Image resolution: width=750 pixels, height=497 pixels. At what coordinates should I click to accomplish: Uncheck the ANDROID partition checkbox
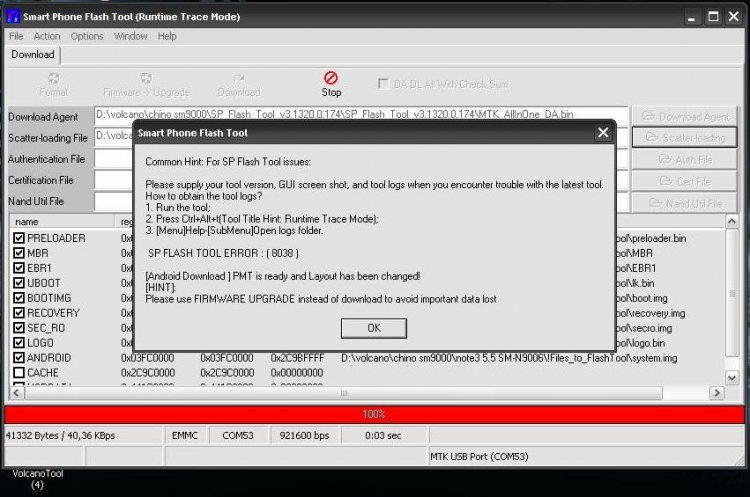19,357
